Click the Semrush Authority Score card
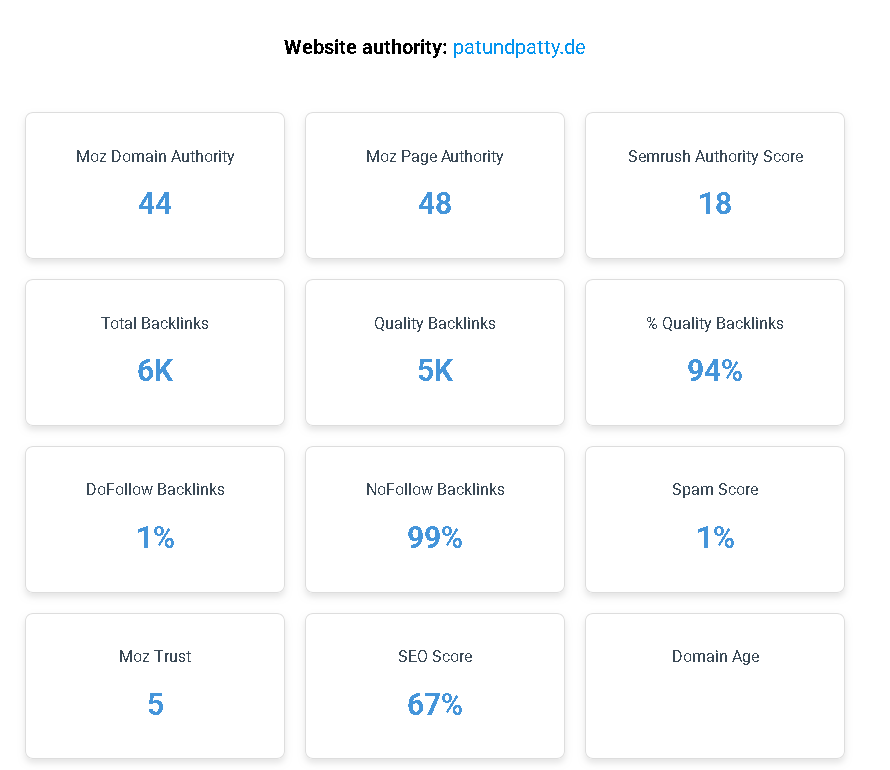 point(715,185)
